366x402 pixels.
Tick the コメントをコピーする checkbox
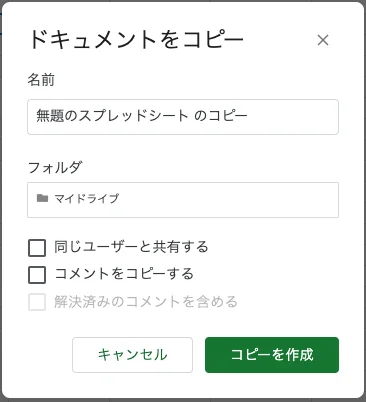37,275
